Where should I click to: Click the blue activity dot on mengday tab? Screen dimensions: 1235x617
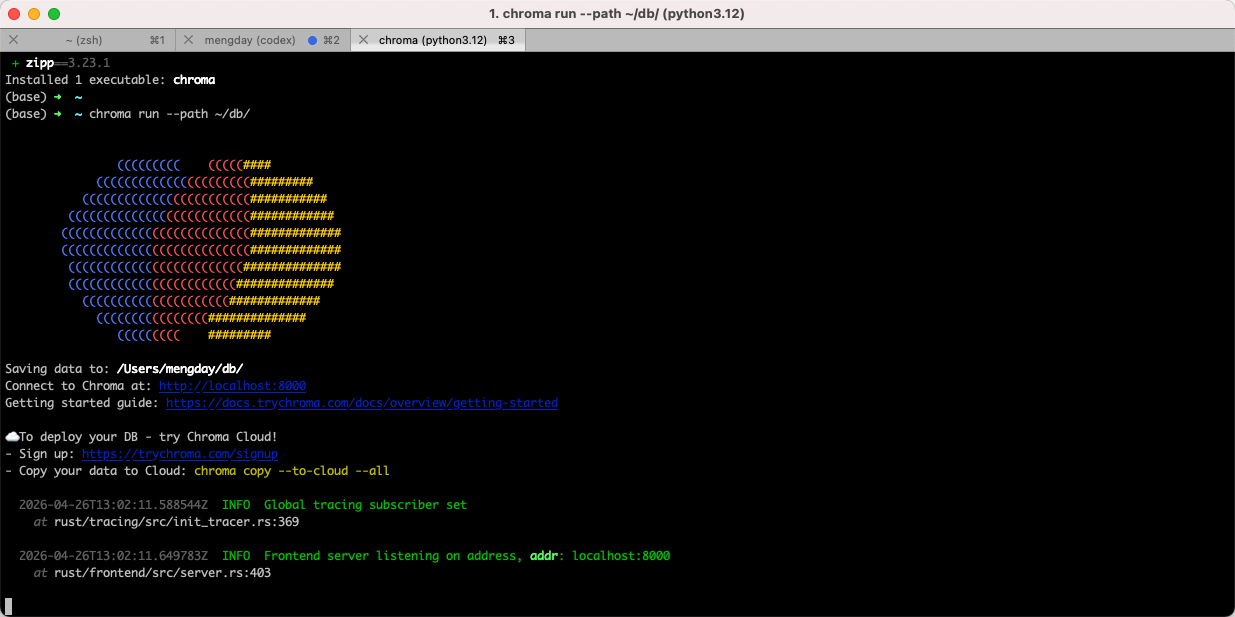pos(313,40)
